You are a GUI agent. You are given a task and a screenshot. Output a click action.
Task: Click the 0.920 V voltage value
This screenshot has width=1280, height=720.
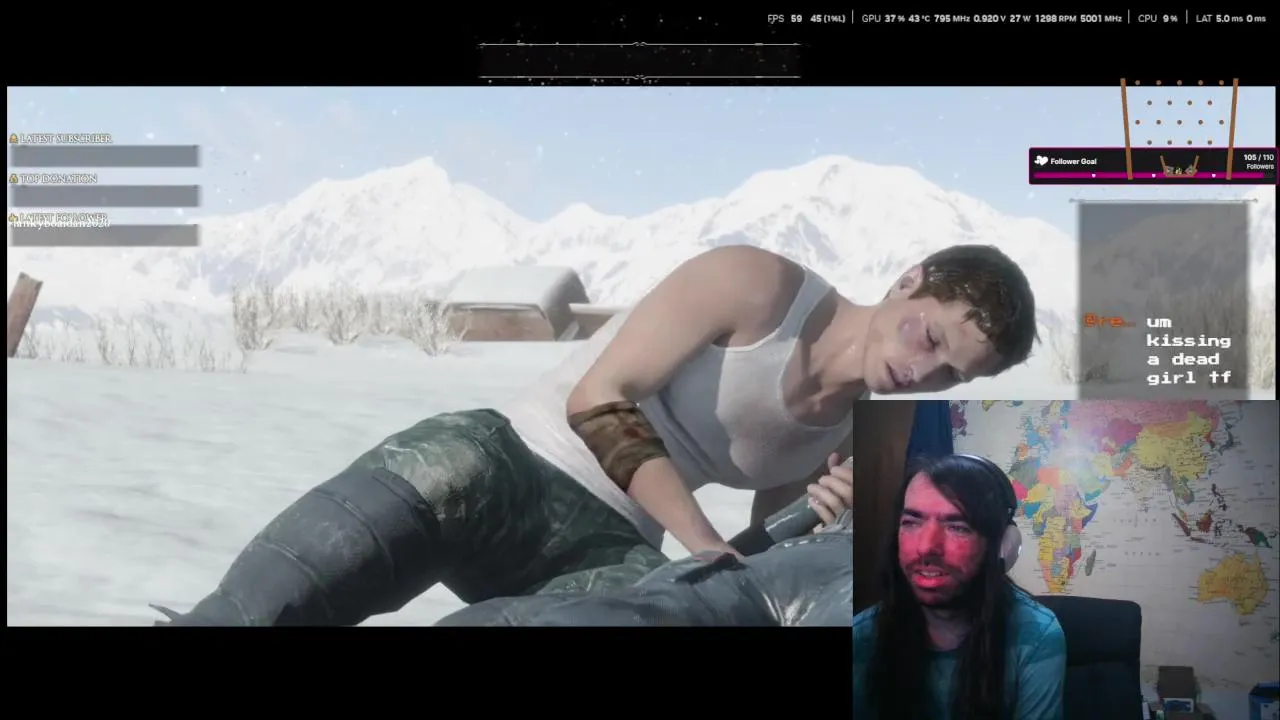pyautogui.click(x=988, y=18)
